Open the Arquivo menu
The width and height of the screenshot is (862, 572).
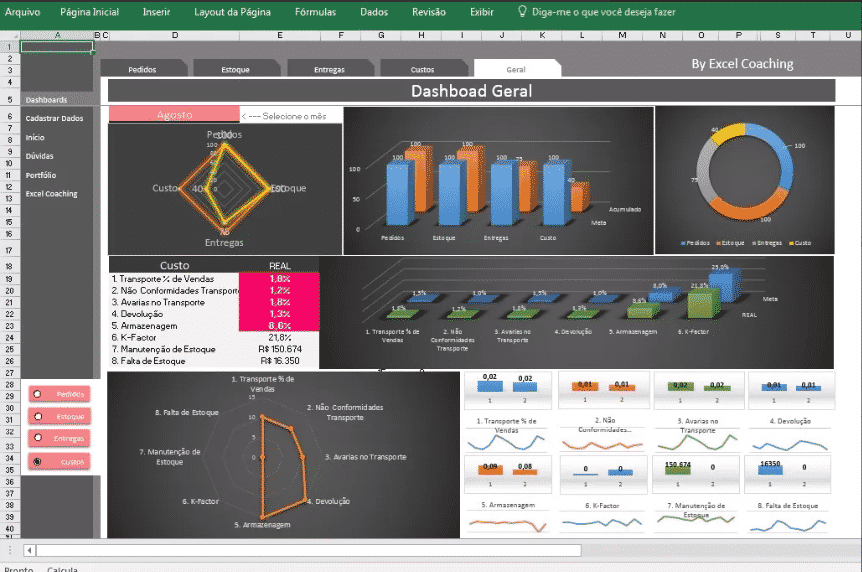22,12
